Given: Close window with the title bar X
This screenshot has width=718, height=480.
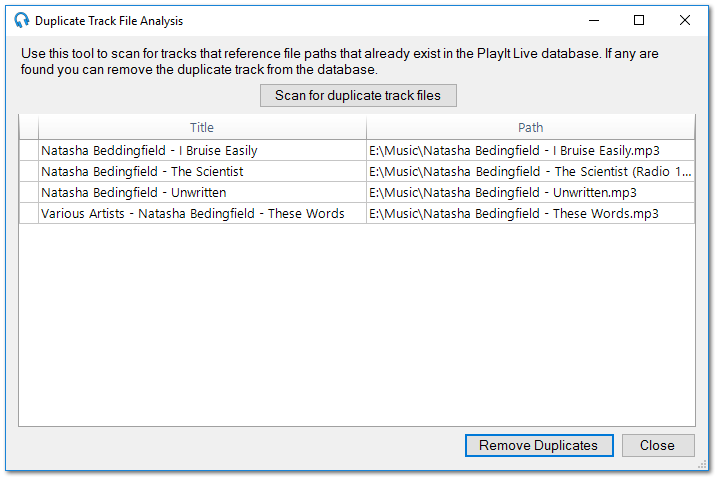Looking at the screenshot, I should tap(685, 21).
